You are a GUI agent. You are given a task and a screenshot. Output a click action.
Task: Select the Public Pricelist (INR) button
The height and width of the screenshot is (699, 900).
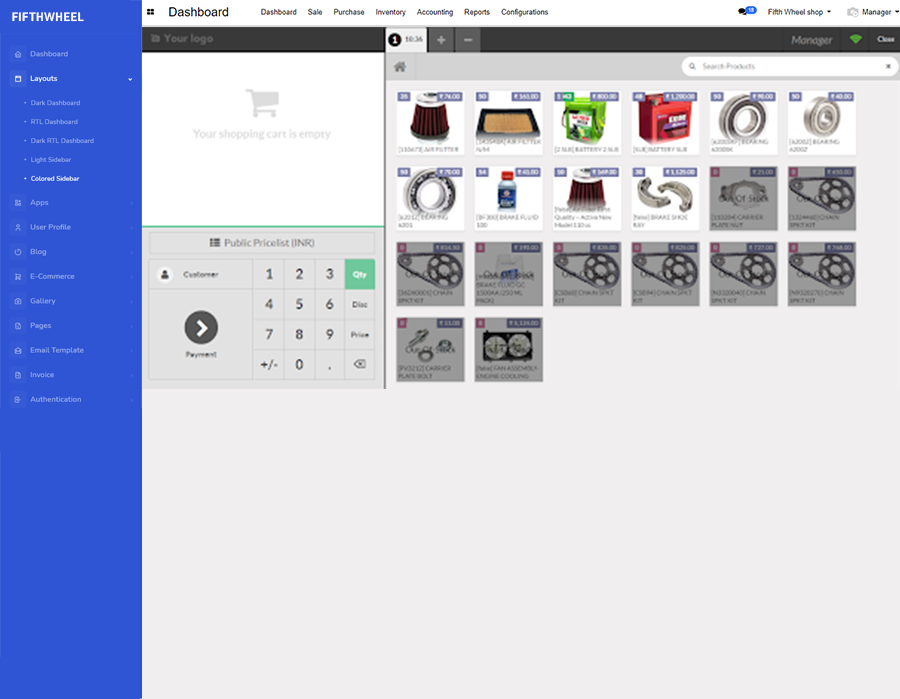262,243
